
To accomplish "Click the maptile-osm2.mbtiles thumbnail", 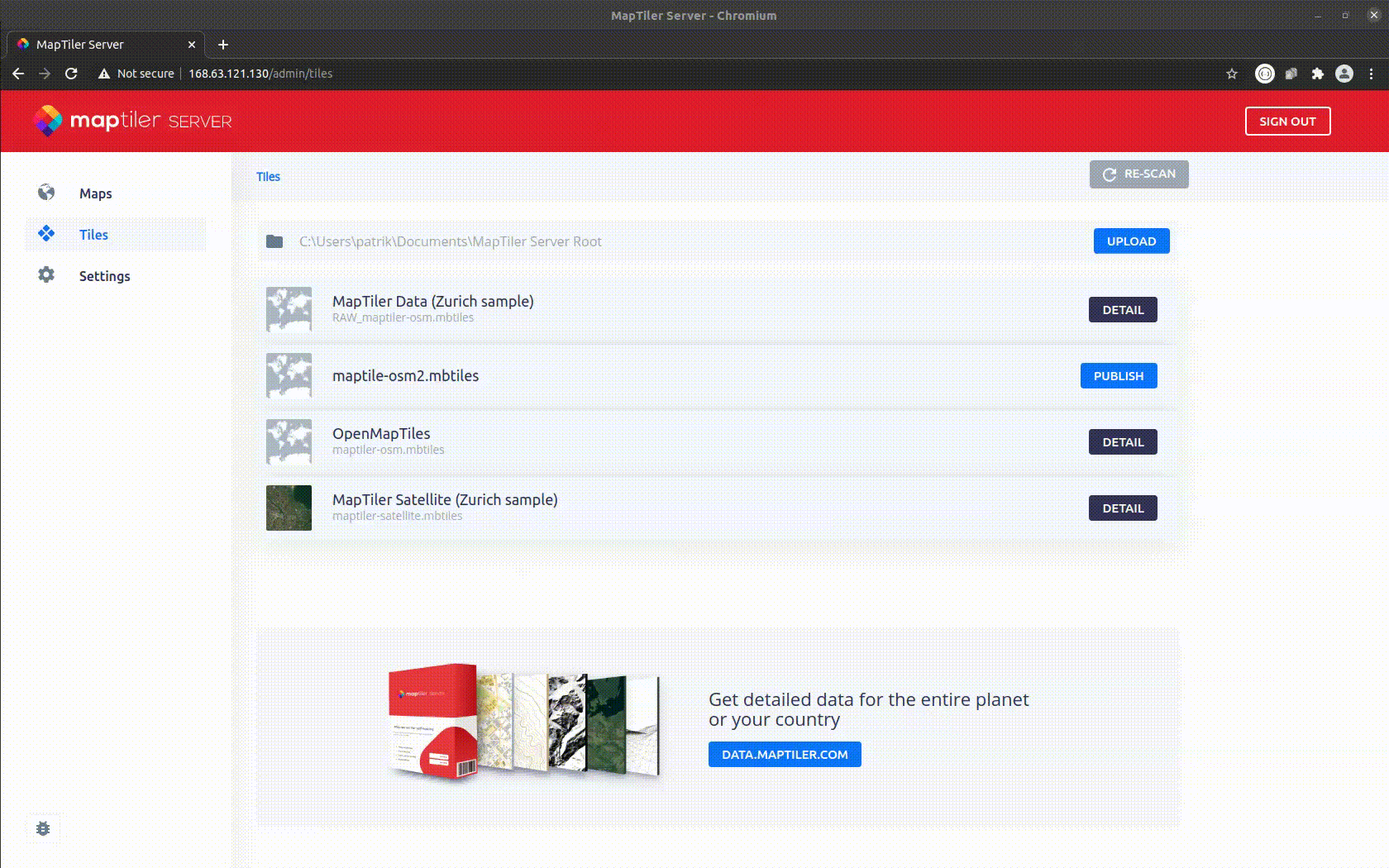I will coord(289,375).
